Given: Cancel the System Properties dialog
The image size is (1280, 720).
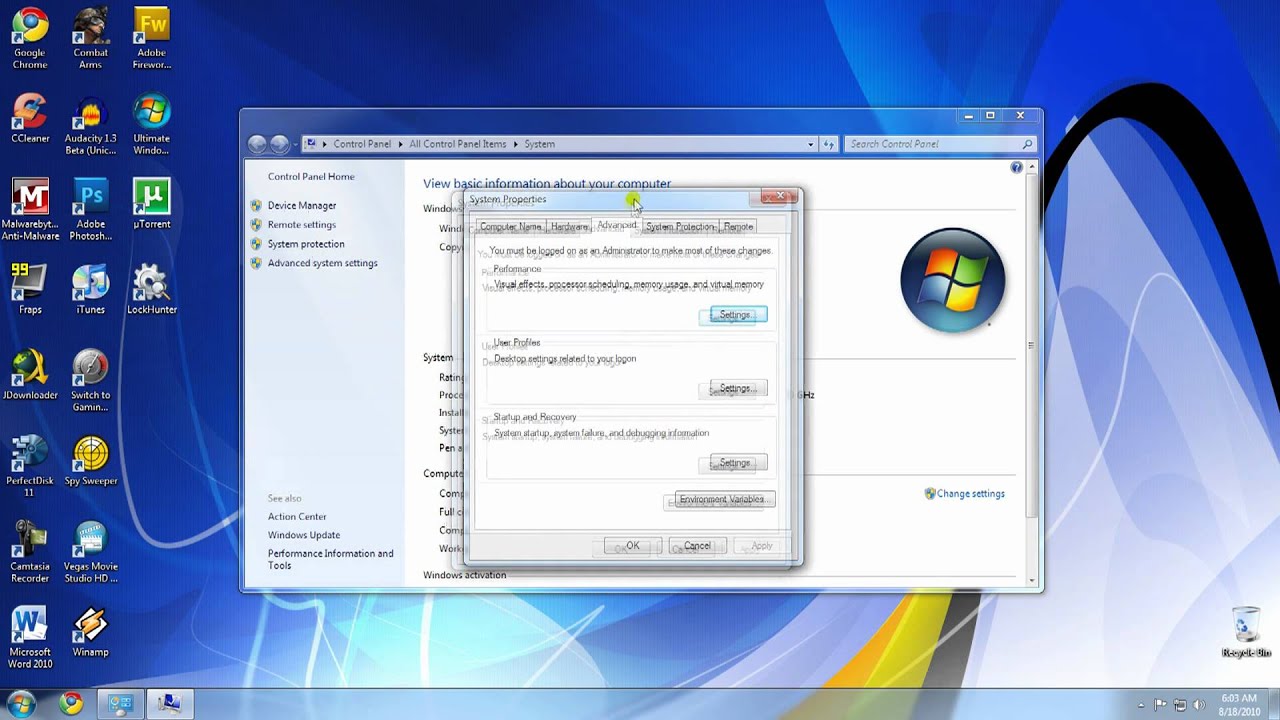Looking at the screenshot, I should click(697, 546).
